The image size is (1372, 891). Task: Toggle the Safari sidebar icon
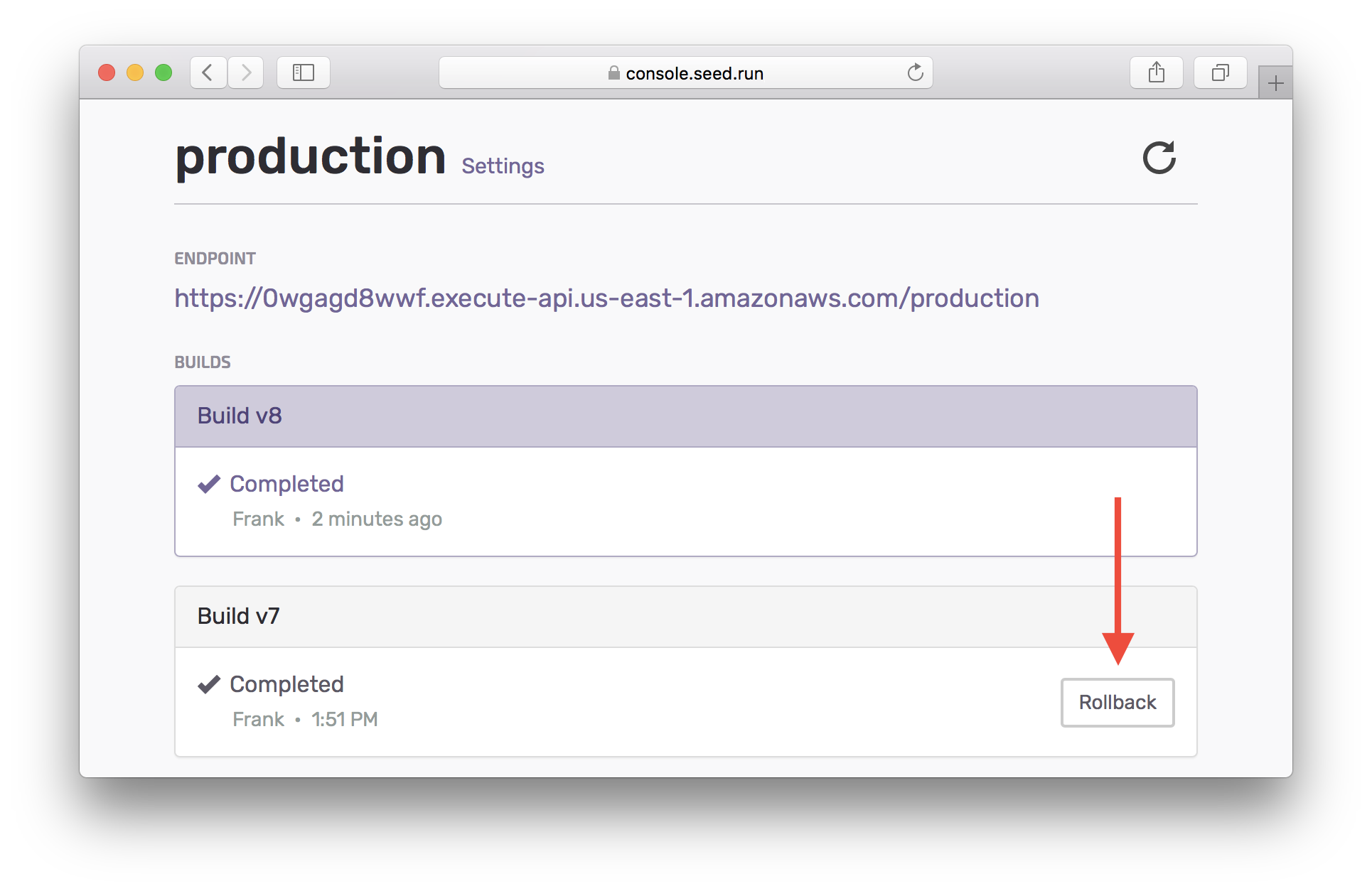pos(304,72)
